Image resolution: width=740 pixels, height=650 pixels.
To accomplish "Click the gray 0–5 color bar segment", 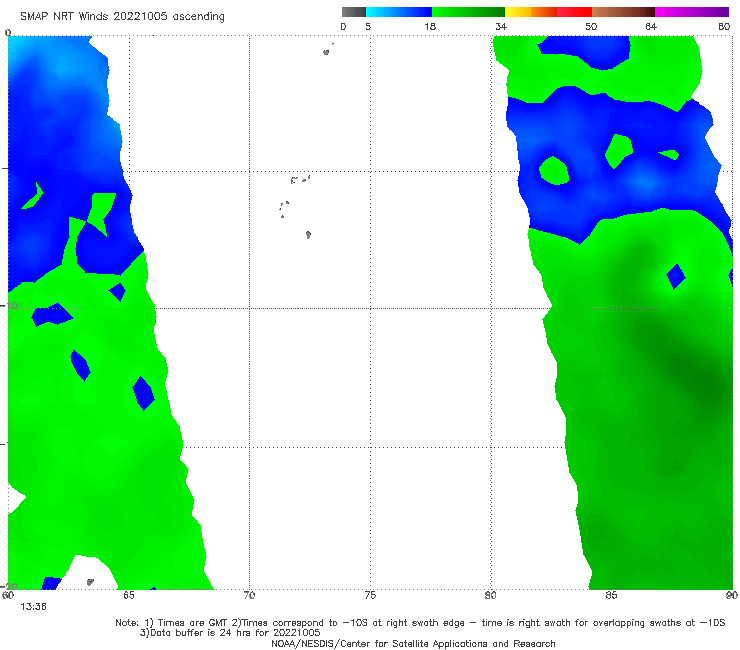I will [x=353, y=12].
